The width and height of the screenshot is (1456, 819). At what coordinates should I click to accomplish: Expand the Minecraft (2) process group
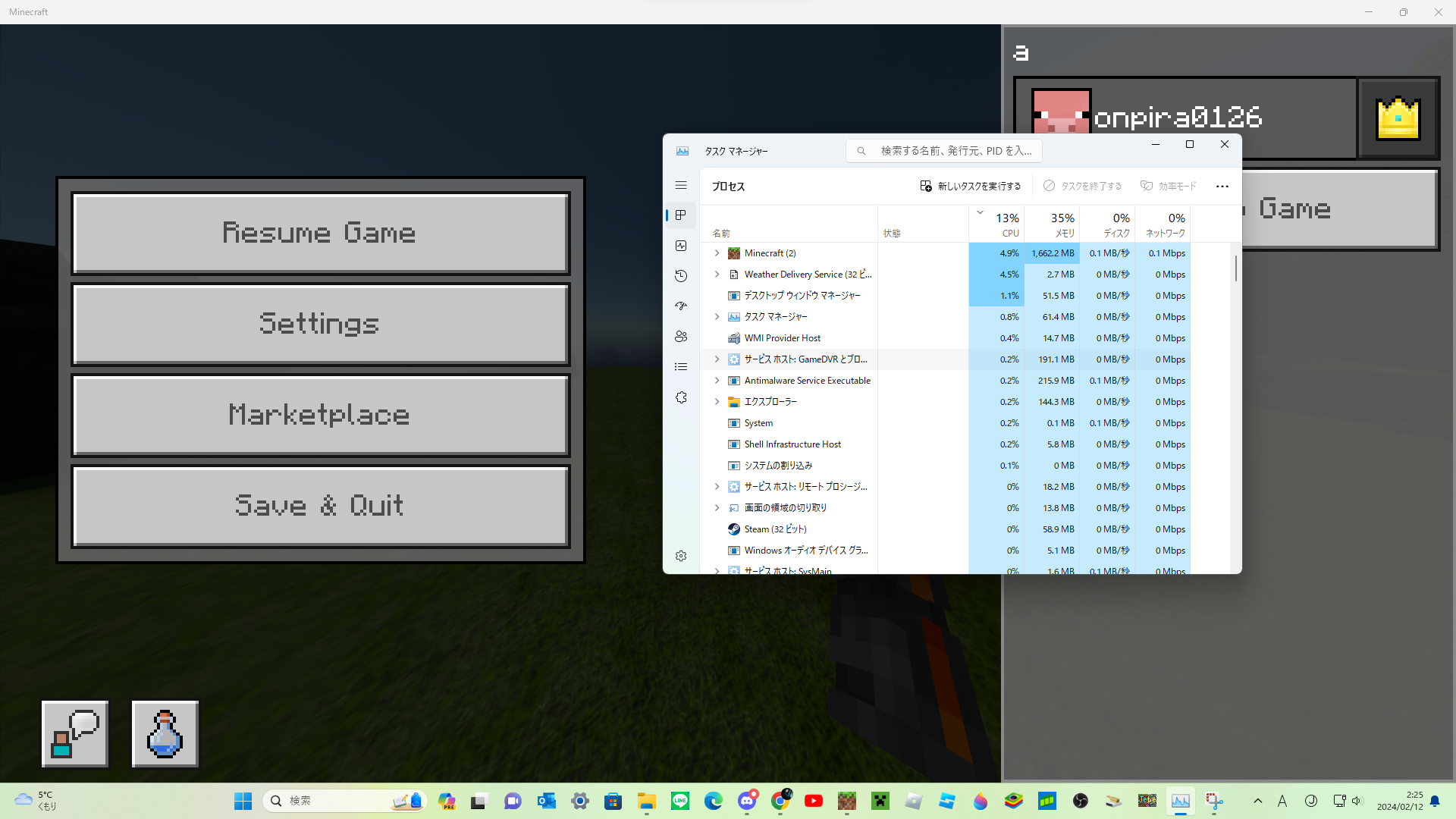pyautogui.click(x=717, y=253)
